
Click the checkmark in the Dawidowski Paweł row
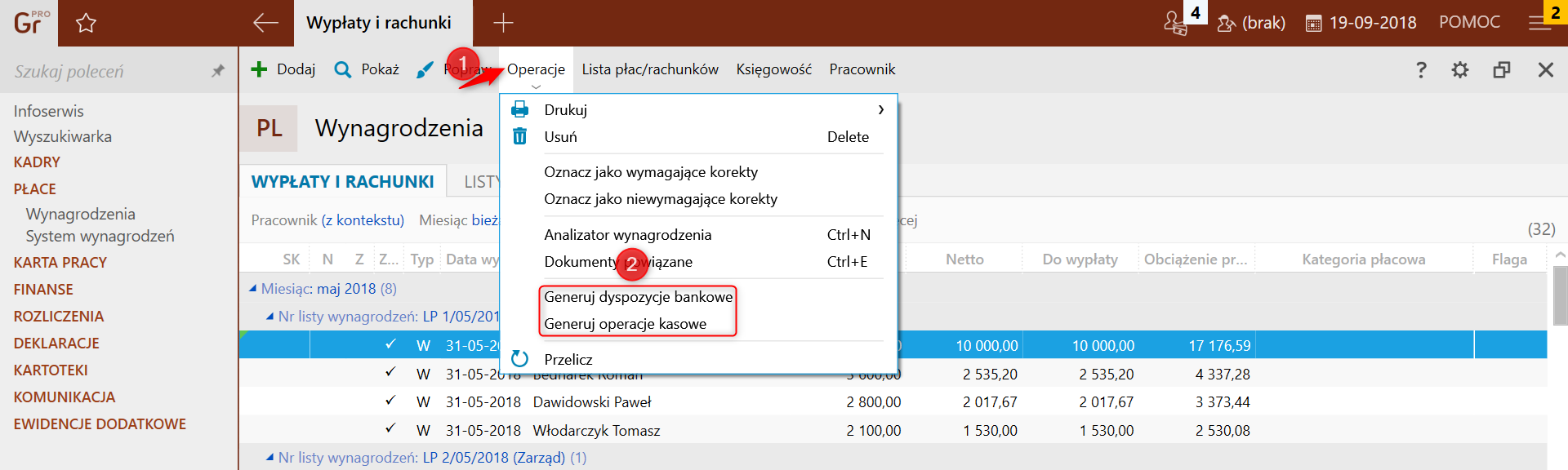390,401
